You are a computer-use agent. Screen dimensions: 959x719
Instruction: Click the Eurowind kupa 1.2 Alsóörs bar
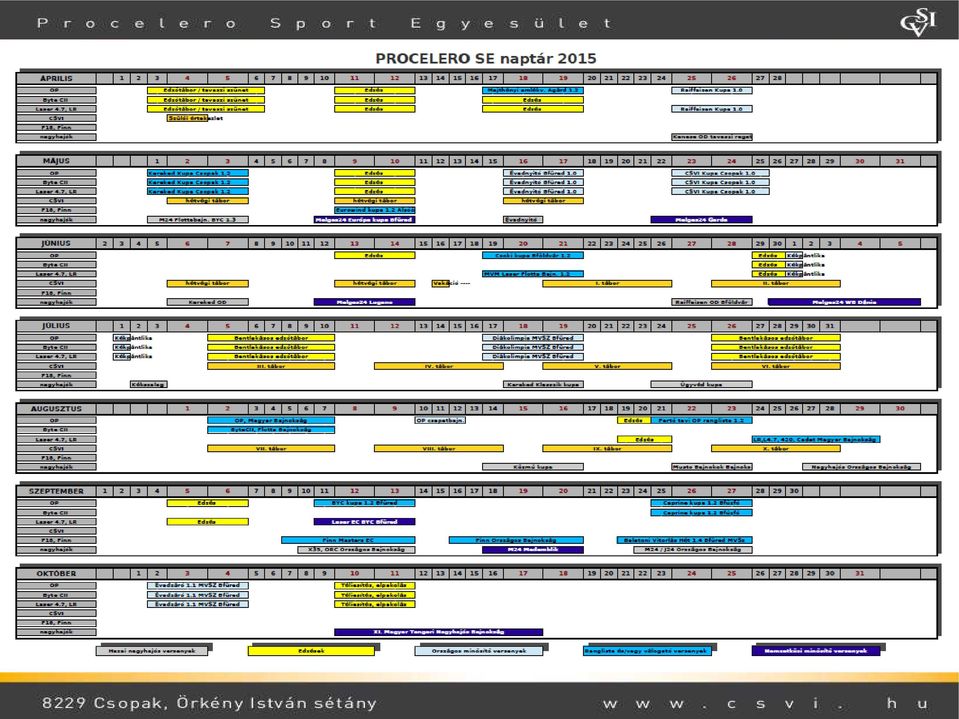pos(375,210)
